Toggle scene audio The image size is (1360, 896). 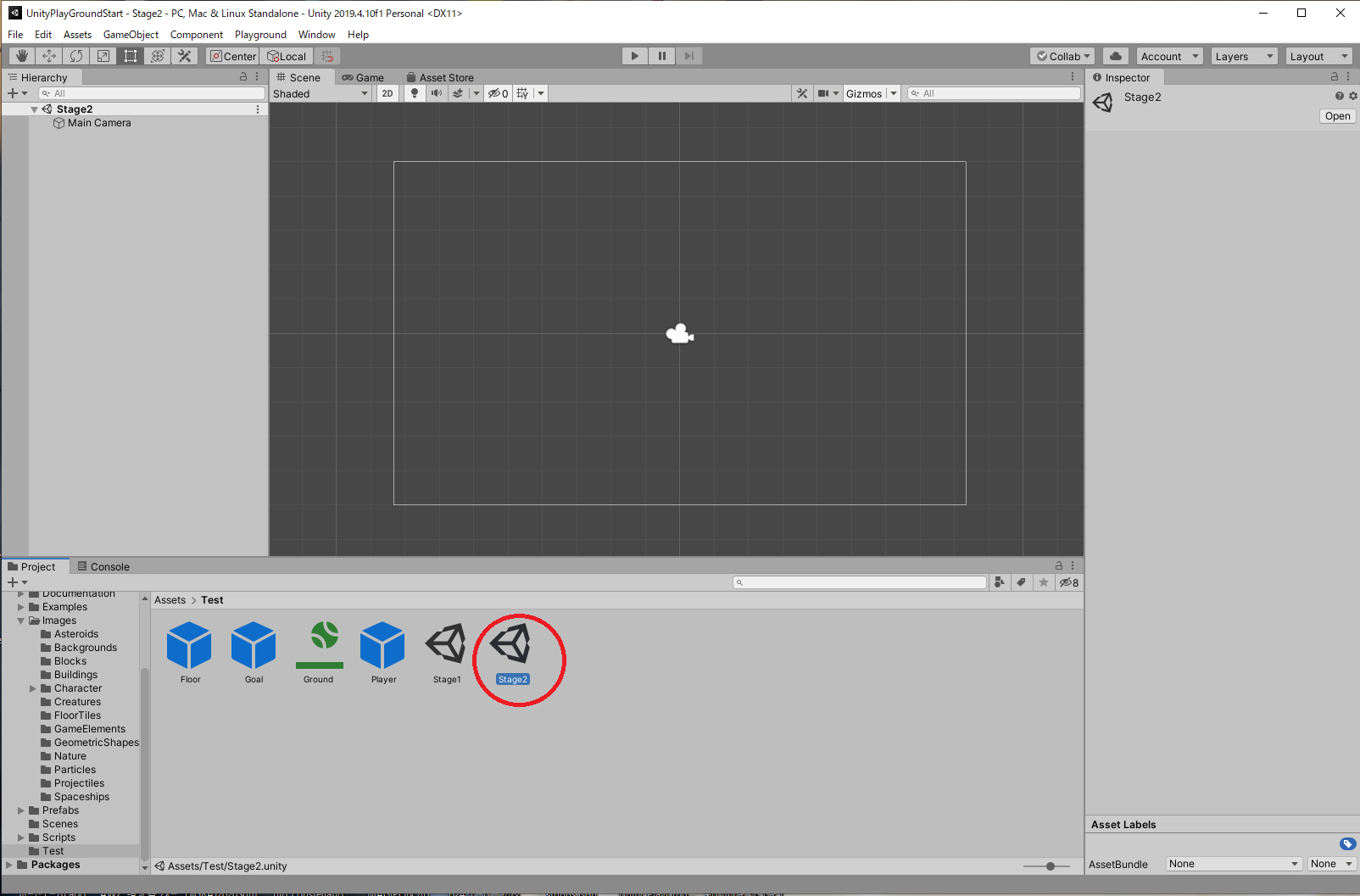pos(436,93)
